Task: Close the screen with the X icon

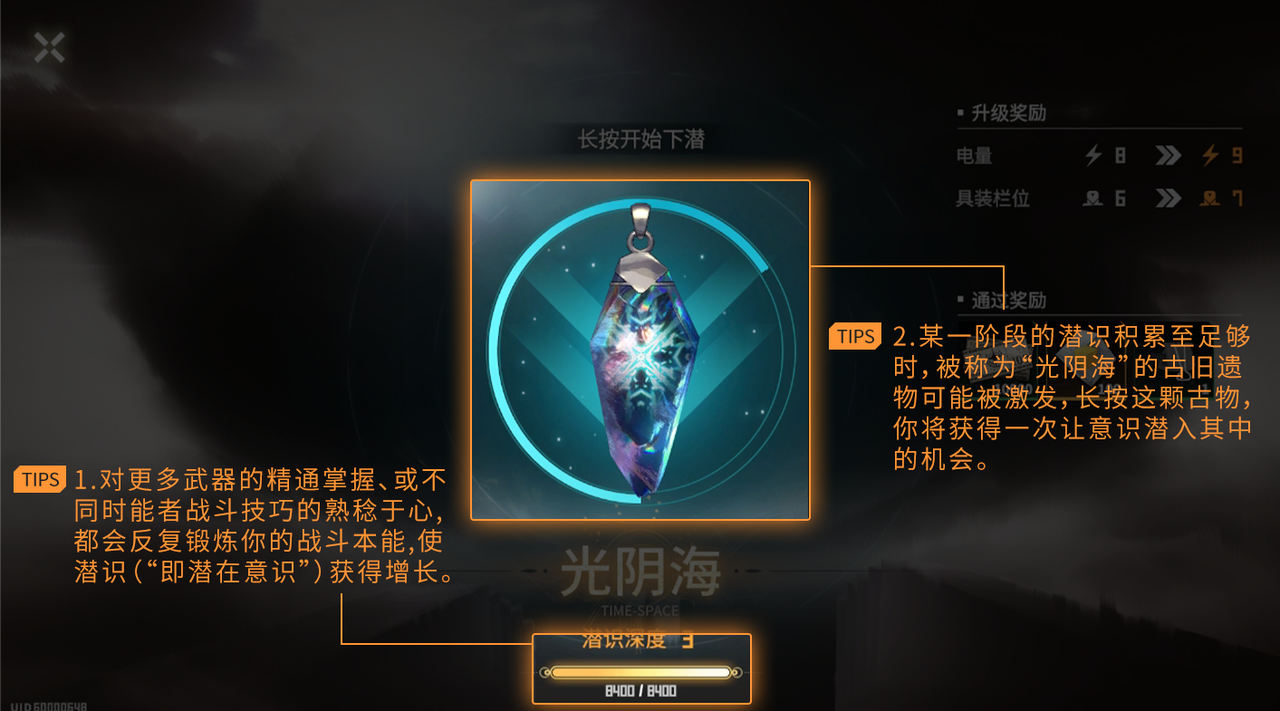Action: pyautogui.click(x=49, y=47)
